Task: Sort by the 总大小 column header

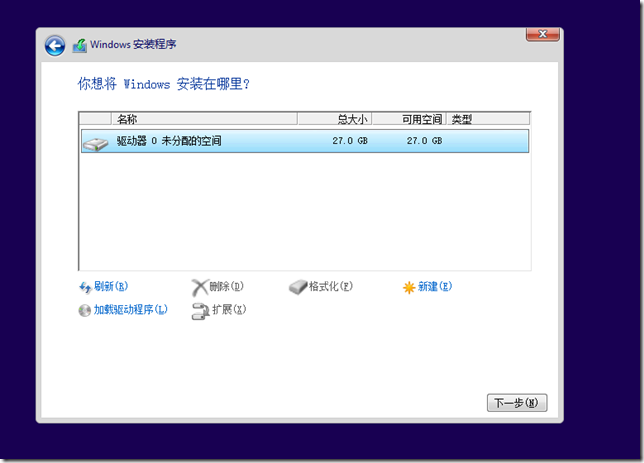Action: click(x=335, y=119)
